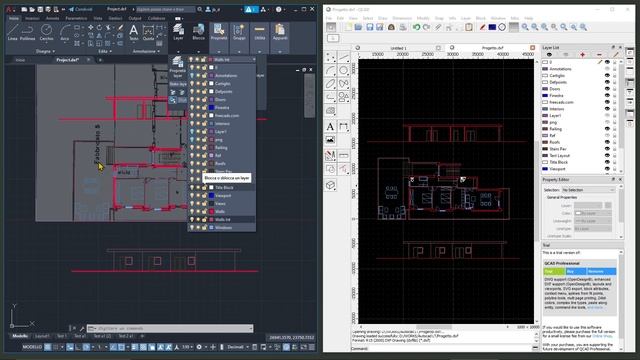
Task: Toggle visibility eye of Roofs layer in QCAD
Action: coord(607,142)
